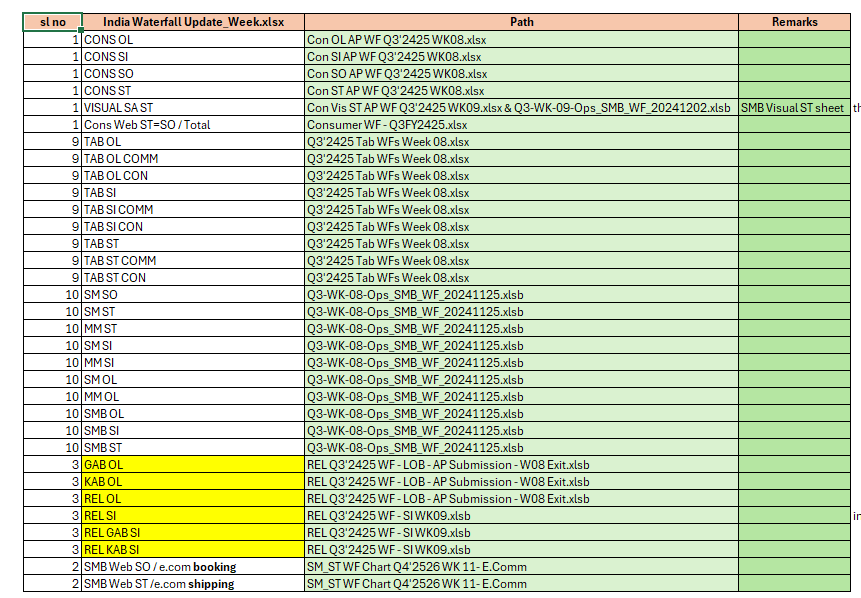The height and width of the screenshot is (598, 861).
Task: Click the "India Waterfall Update_Week.xlsx" header cell
Action: point(192,22)
